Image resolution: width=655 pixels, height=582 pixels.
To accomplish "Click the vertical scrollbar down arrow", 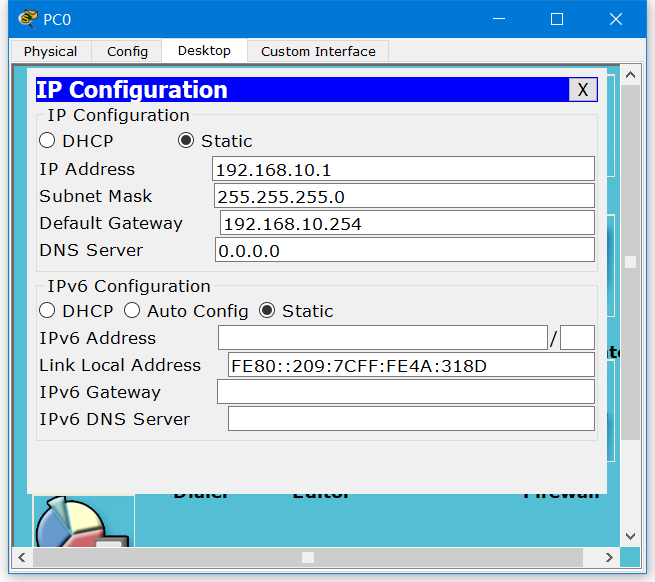I will point(630,536).
